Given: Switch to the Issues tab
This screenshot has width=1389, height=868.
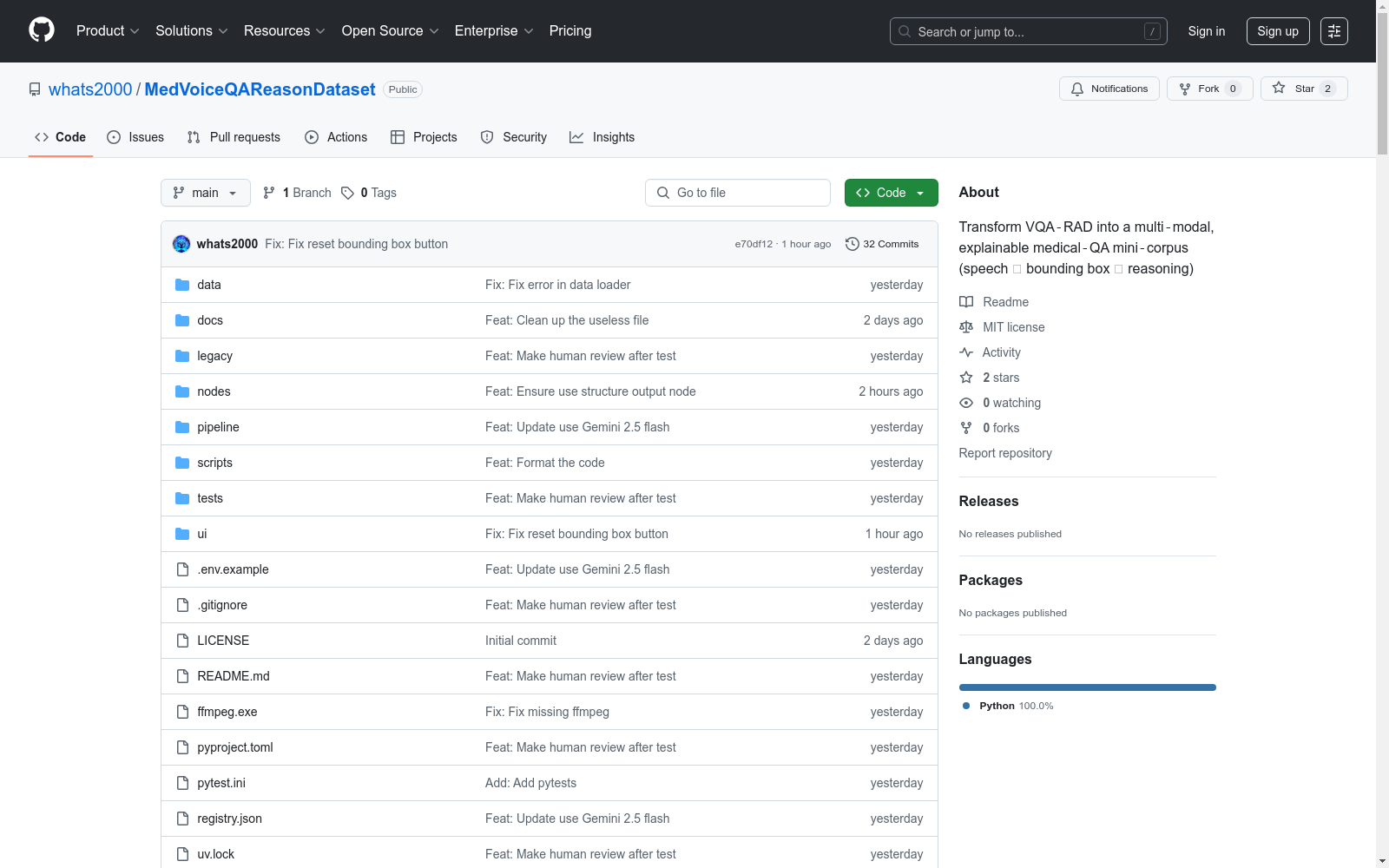Looking at the screenshot, I should click(135, 137).
